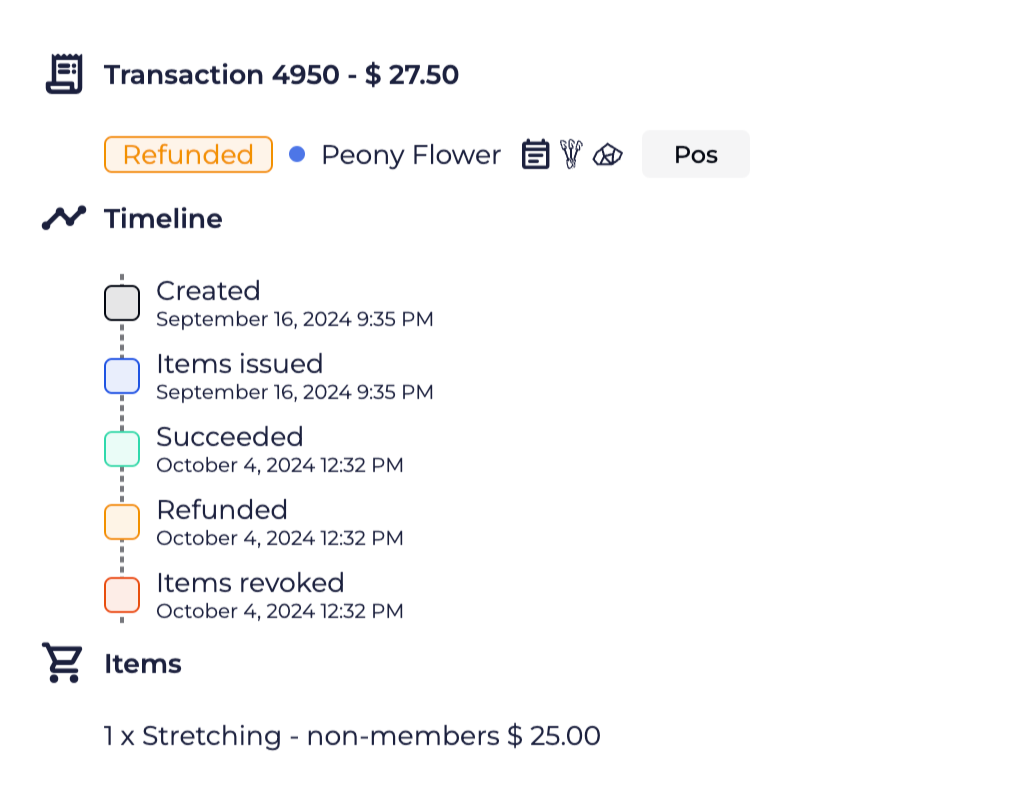The image size is (1034, 804).
Task: Select the orange Refunded timeline marker
Action: pyautogui.click(x=122, y=522)
